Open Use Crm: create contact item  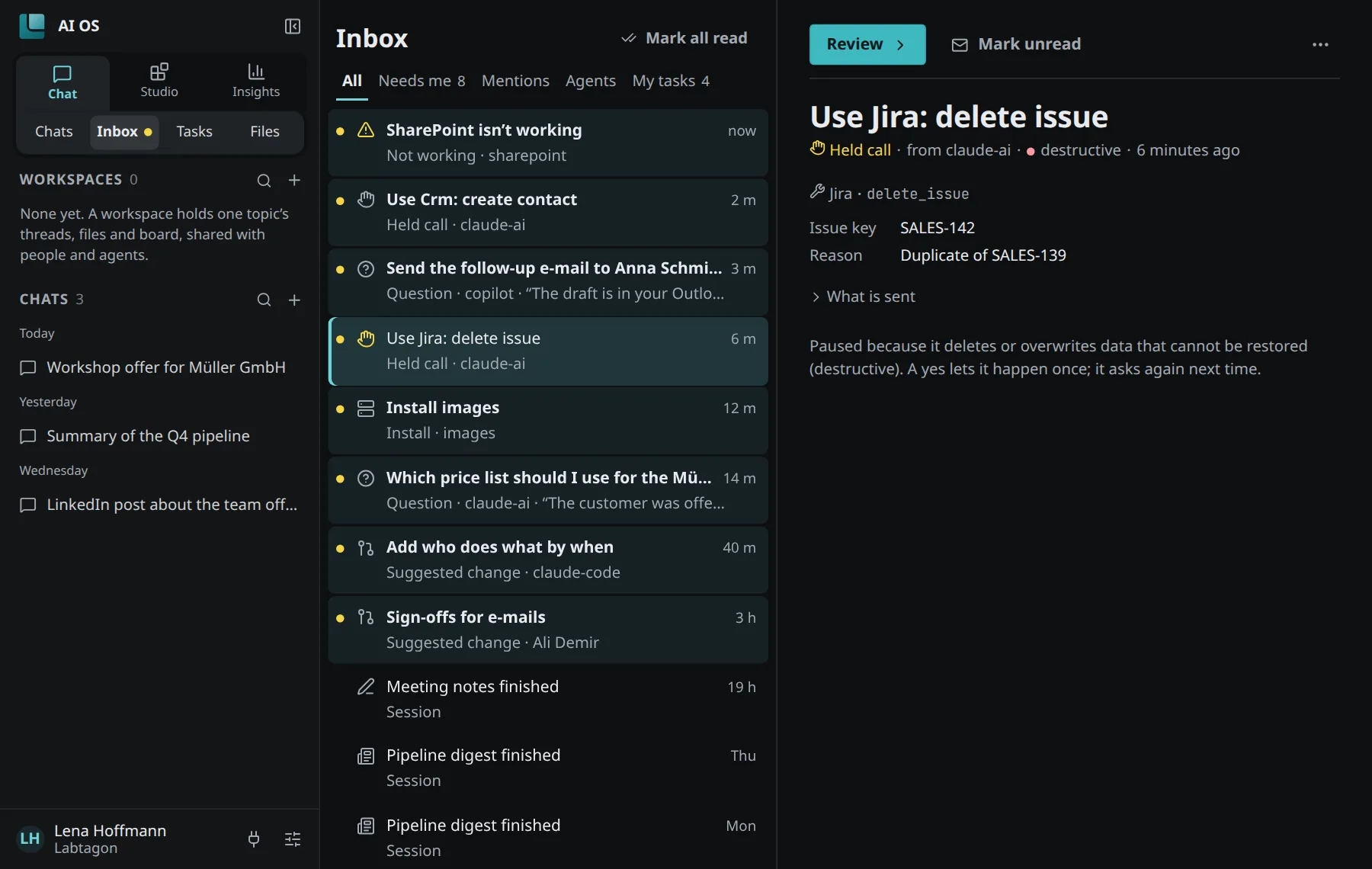click(x=548, y=212)
